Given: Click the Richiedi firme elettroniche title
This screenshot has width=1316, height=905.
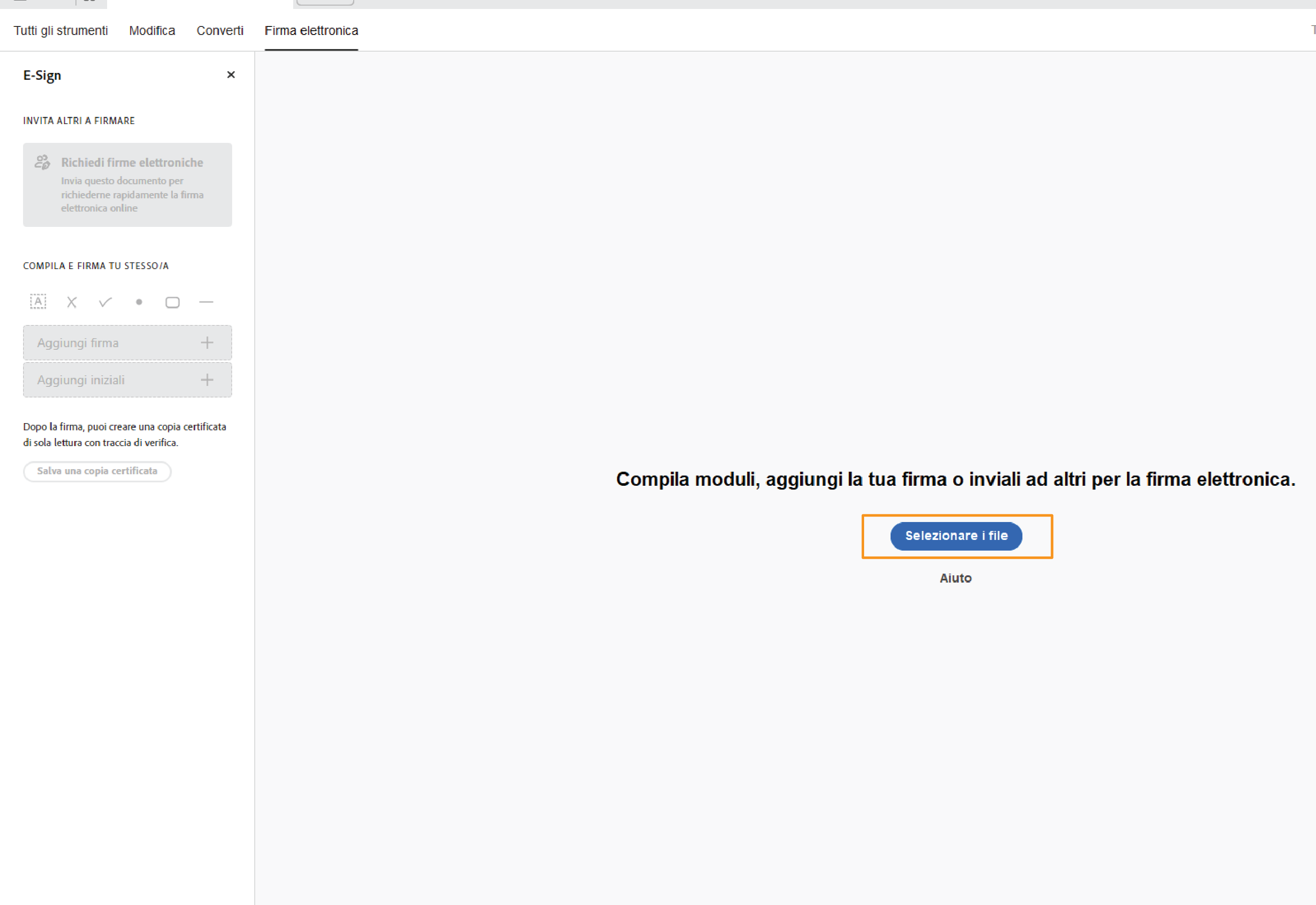Looking at the screenshot, I should (x=132, y=163).
